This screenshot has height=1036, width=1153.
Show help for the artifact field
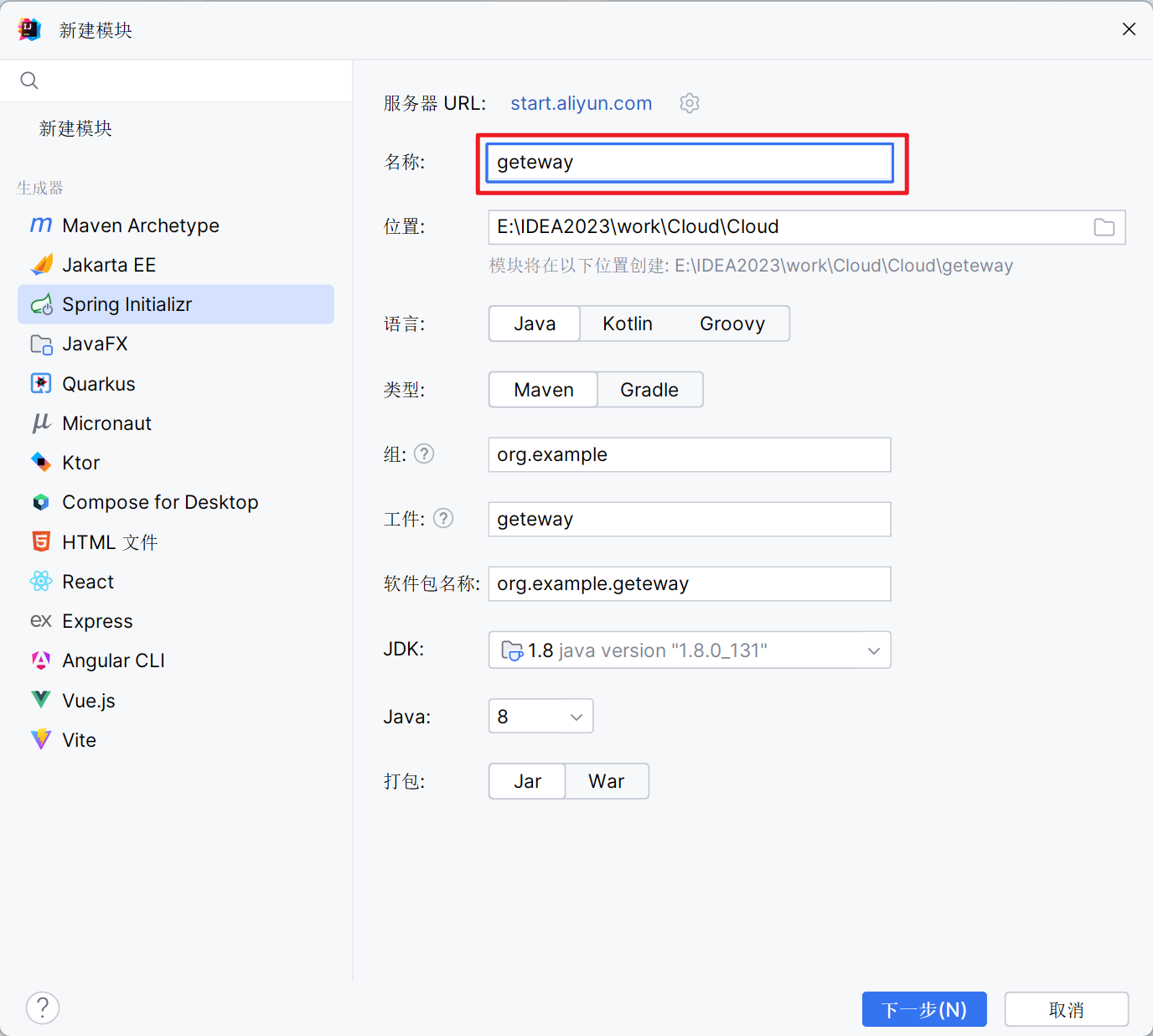pos(443,518)
